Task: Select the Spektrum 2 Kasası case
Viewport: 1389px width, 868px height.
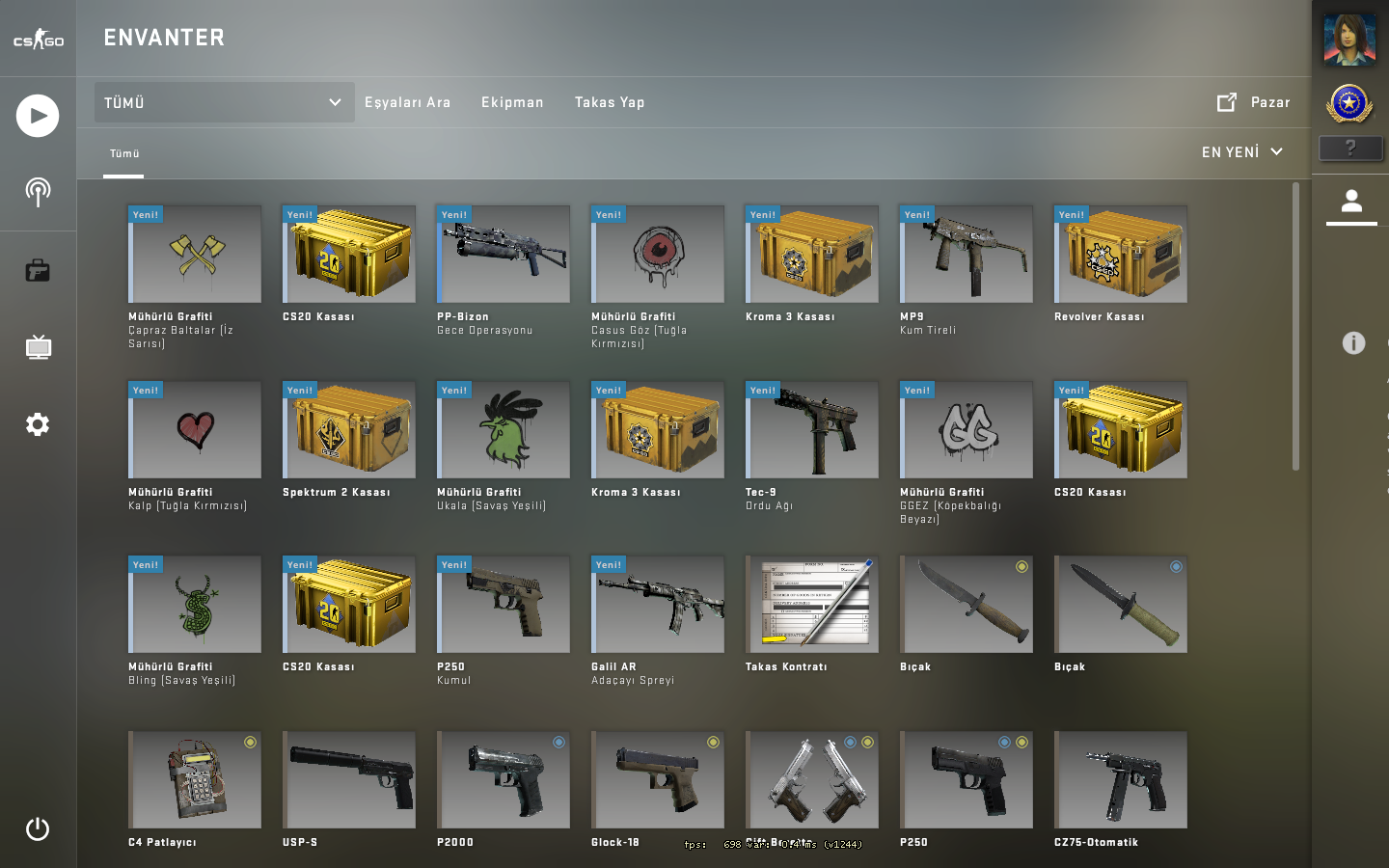Action: 349,429
